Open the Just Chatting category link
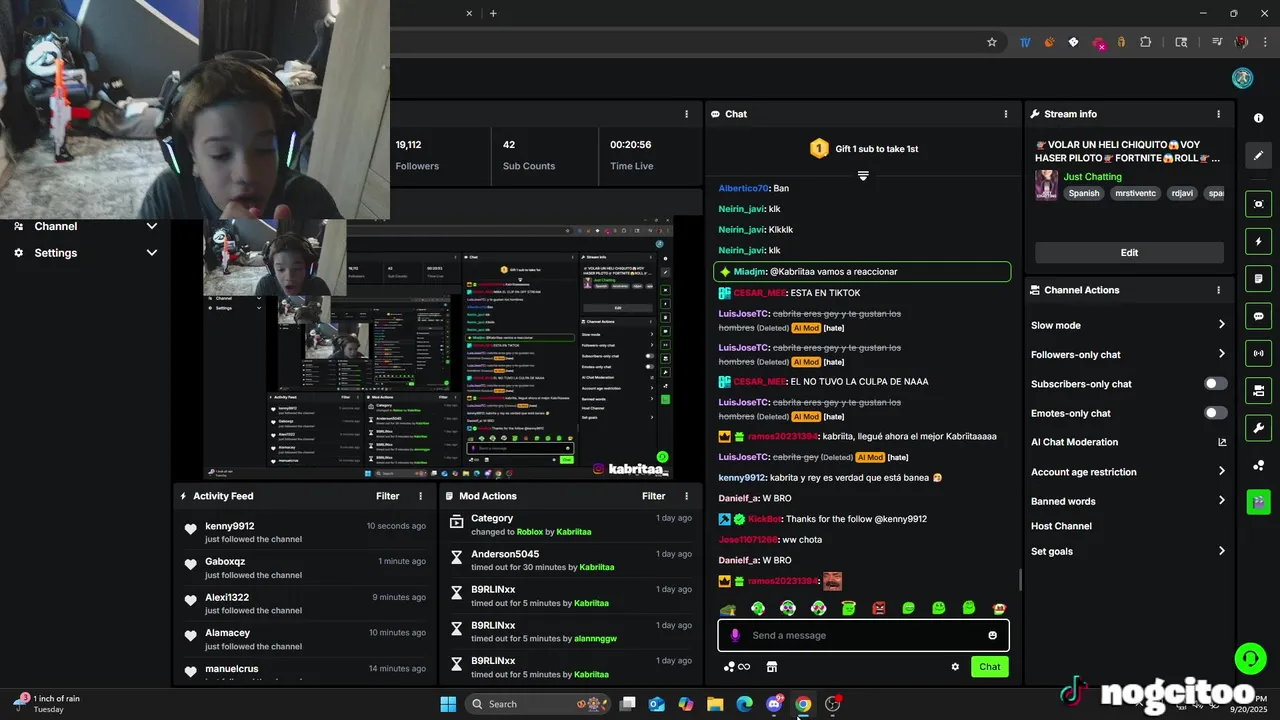Viewport: 1280px width, 720px height. (x=1092, y=177)
